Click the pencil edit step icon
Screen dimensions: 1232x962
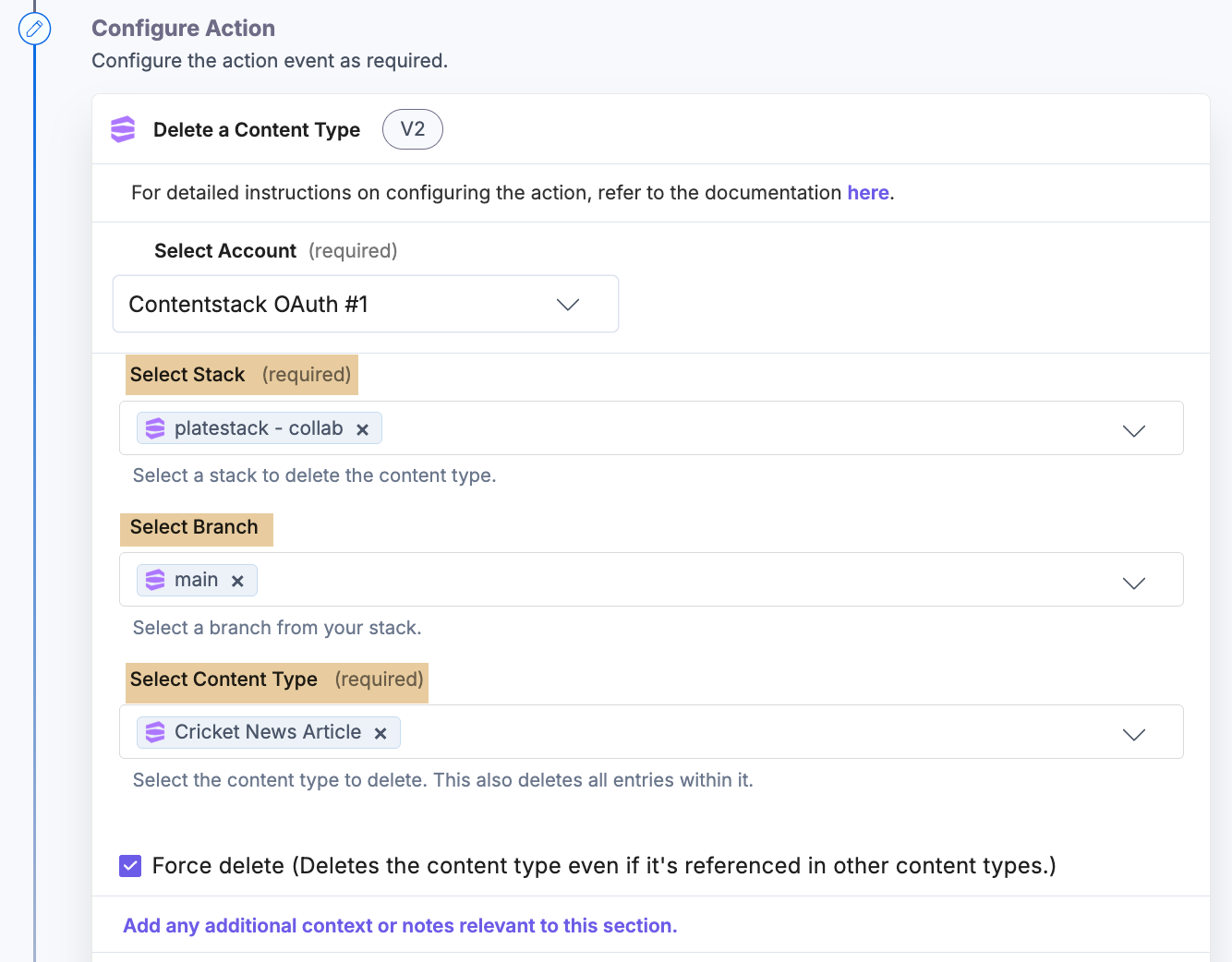pyautogui.click(x=35, y=30)
